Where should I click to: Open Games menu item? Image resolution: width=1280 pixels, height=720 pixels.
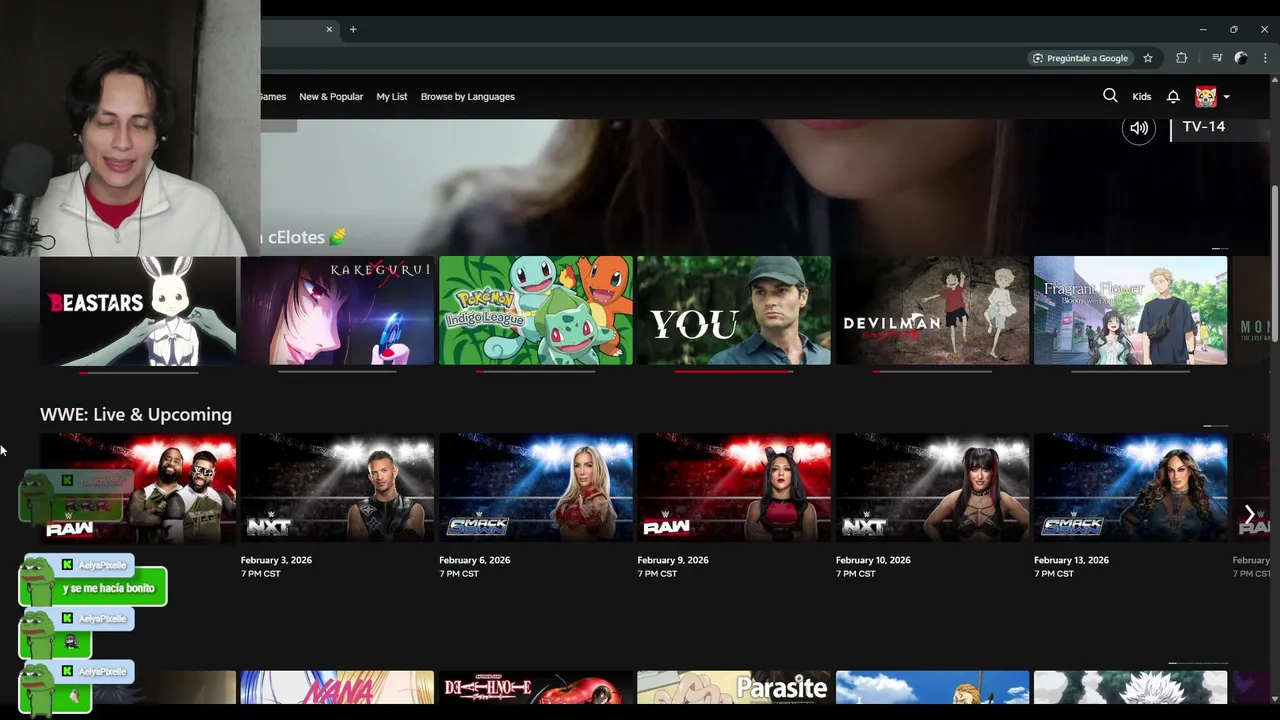pyautogui.click(x=273, y=97)
